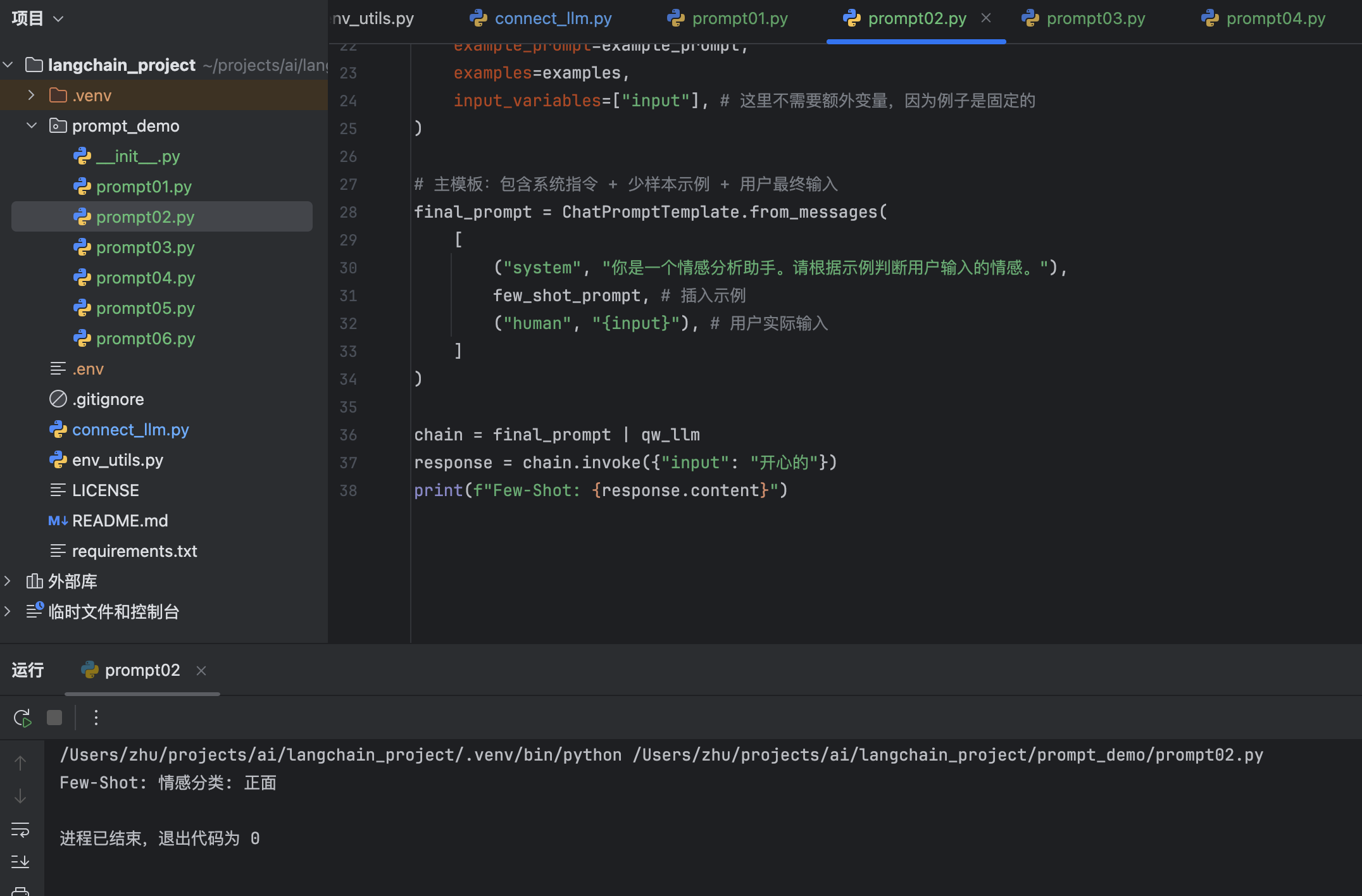Switch to the connect_llm.py editor tab
This screenshot has height=896, width=1362.
(x=553, y=18)
